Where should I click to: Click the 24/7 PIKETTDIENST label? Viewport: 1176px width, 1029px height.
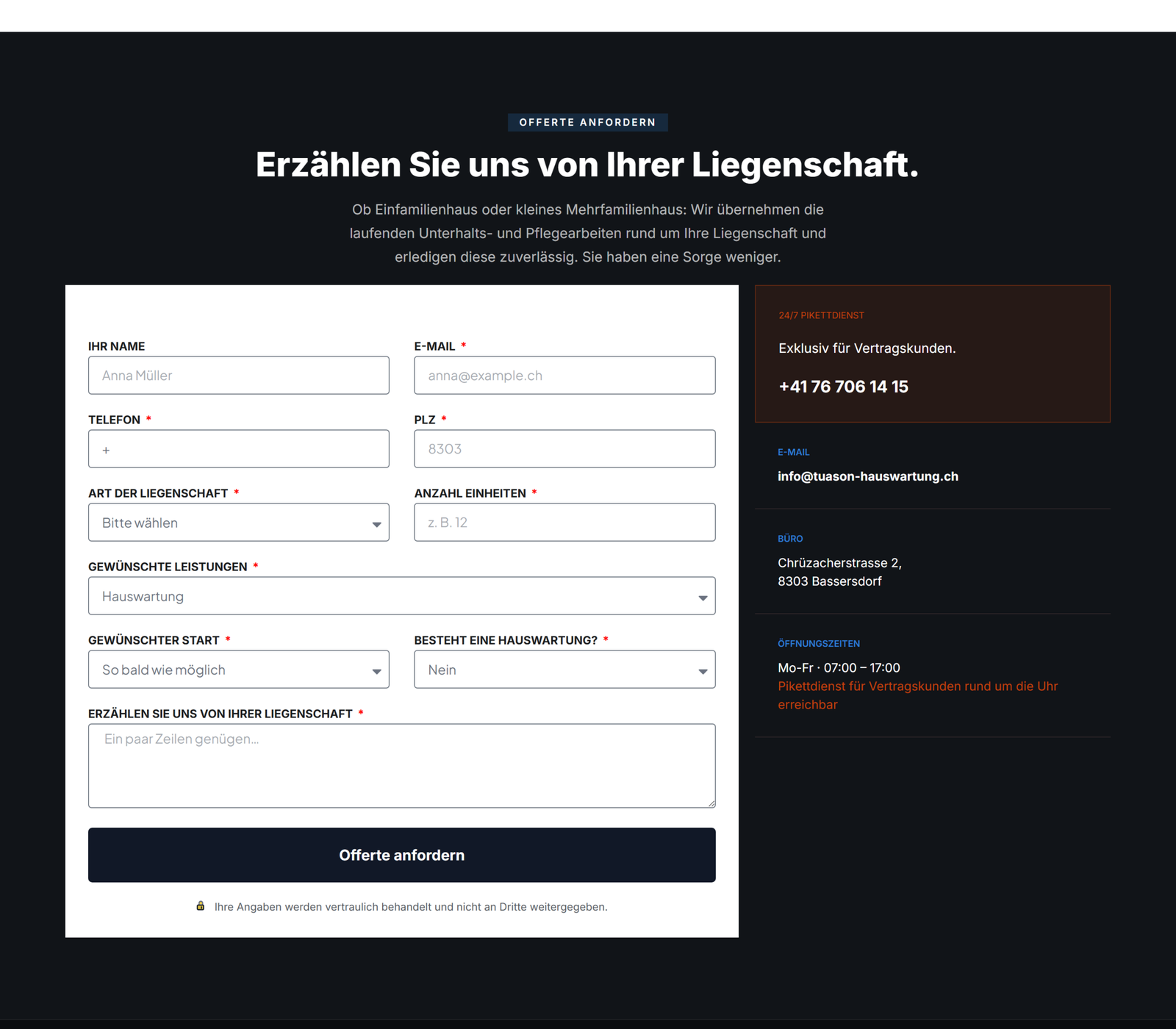coord(821,315)
